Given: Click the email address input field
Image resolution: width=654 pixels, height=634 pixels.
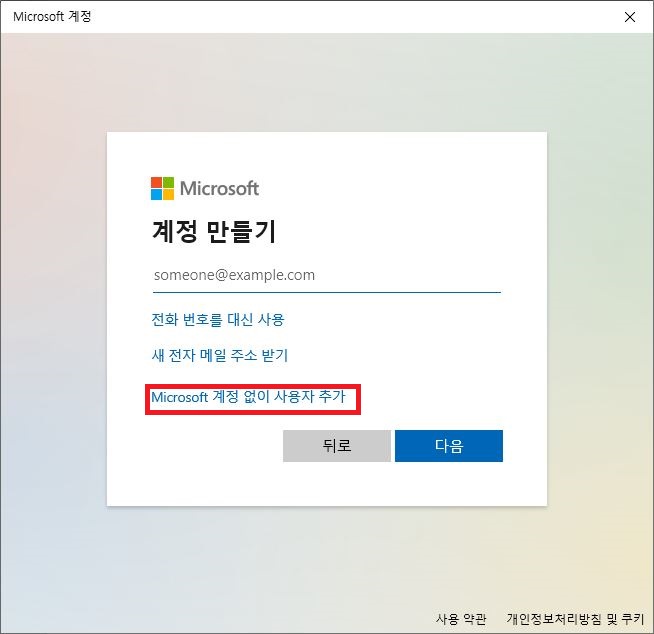Looking at the screenshot, I should [x=327, y=276].
